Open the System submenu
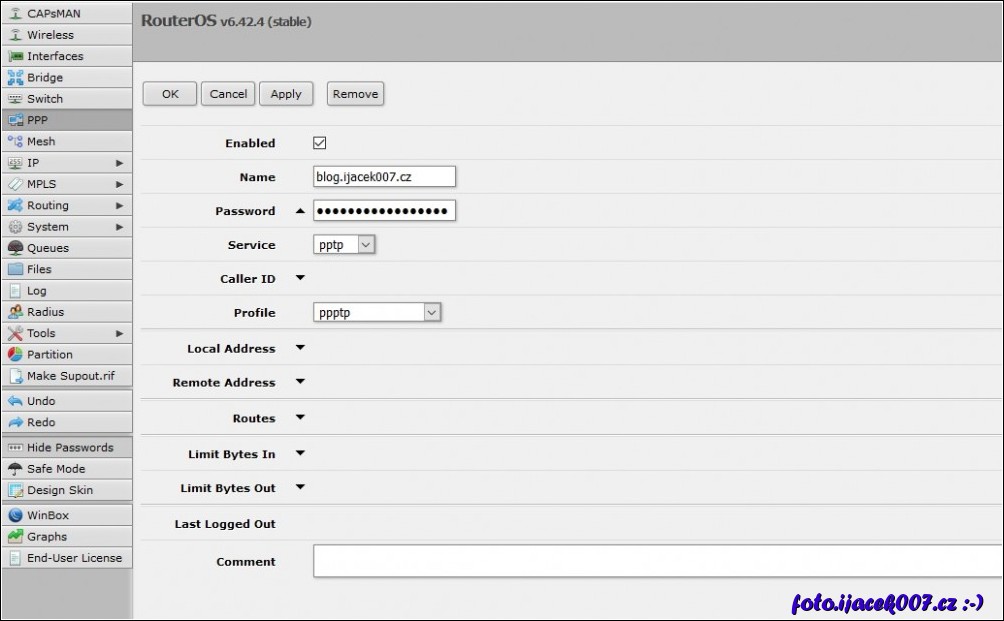This screenshot has width=1004, height=621. tap(65, 227)
